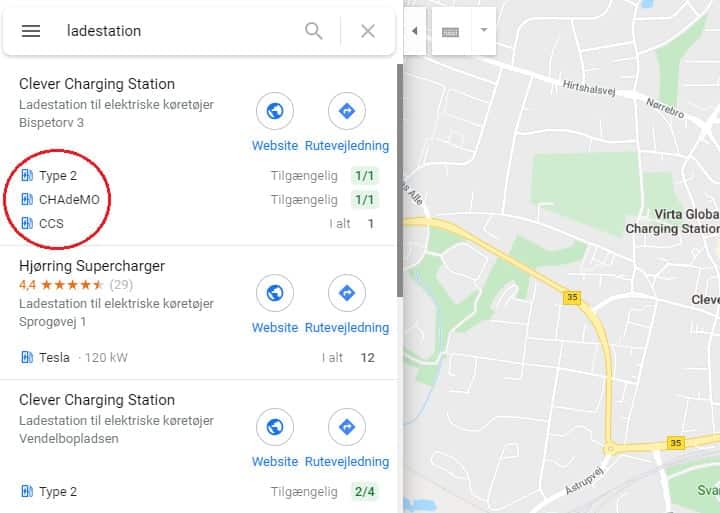Clear the ladestation search
Image resolution: width=720 pixels, height=513 pixels.
coord(368,31)
